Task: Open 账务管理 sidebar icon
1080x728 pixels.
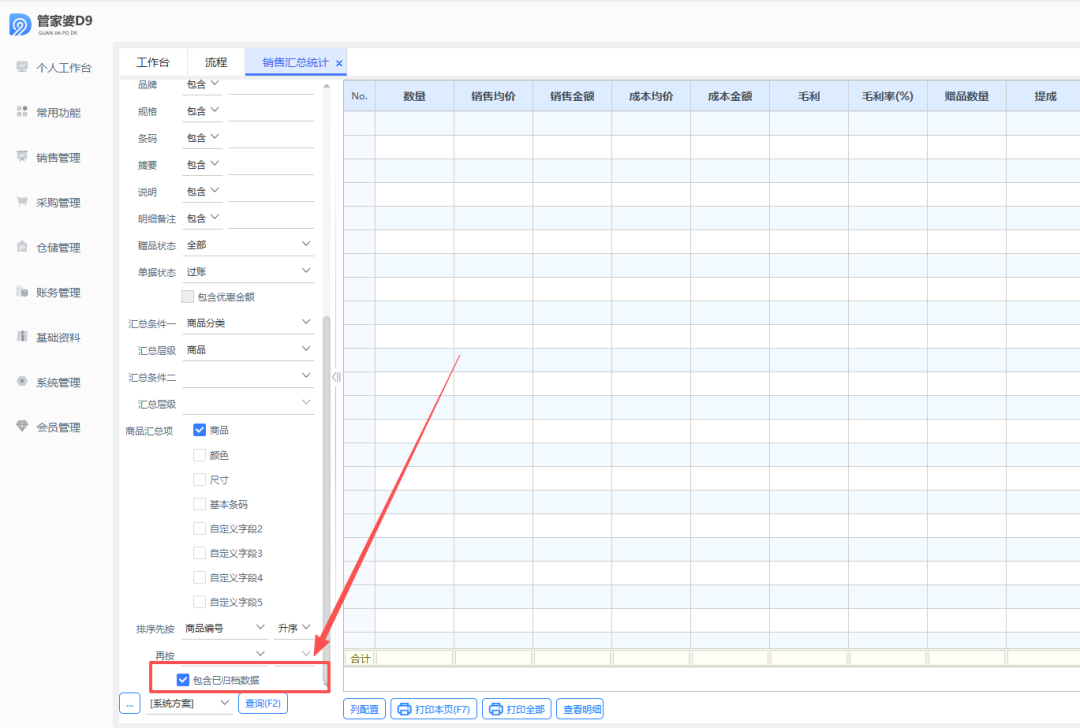Action: pos(22,292)
